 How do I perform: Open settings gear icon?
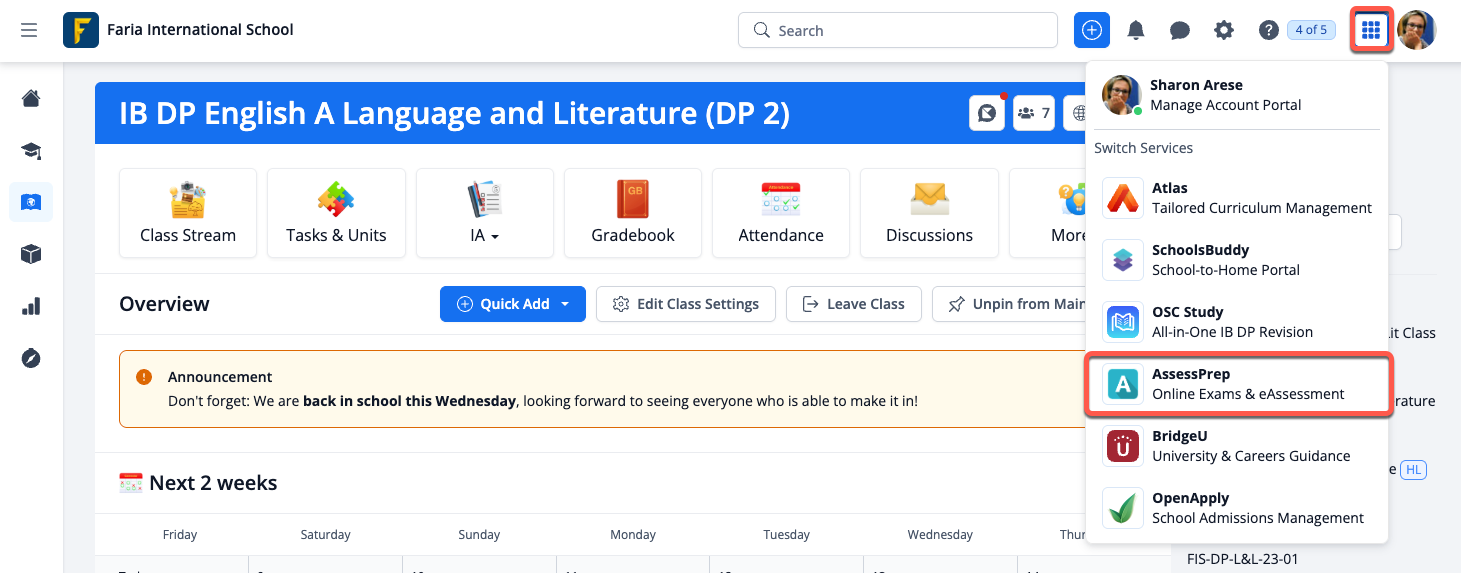pyautogui.click(x=1224, y=30)
